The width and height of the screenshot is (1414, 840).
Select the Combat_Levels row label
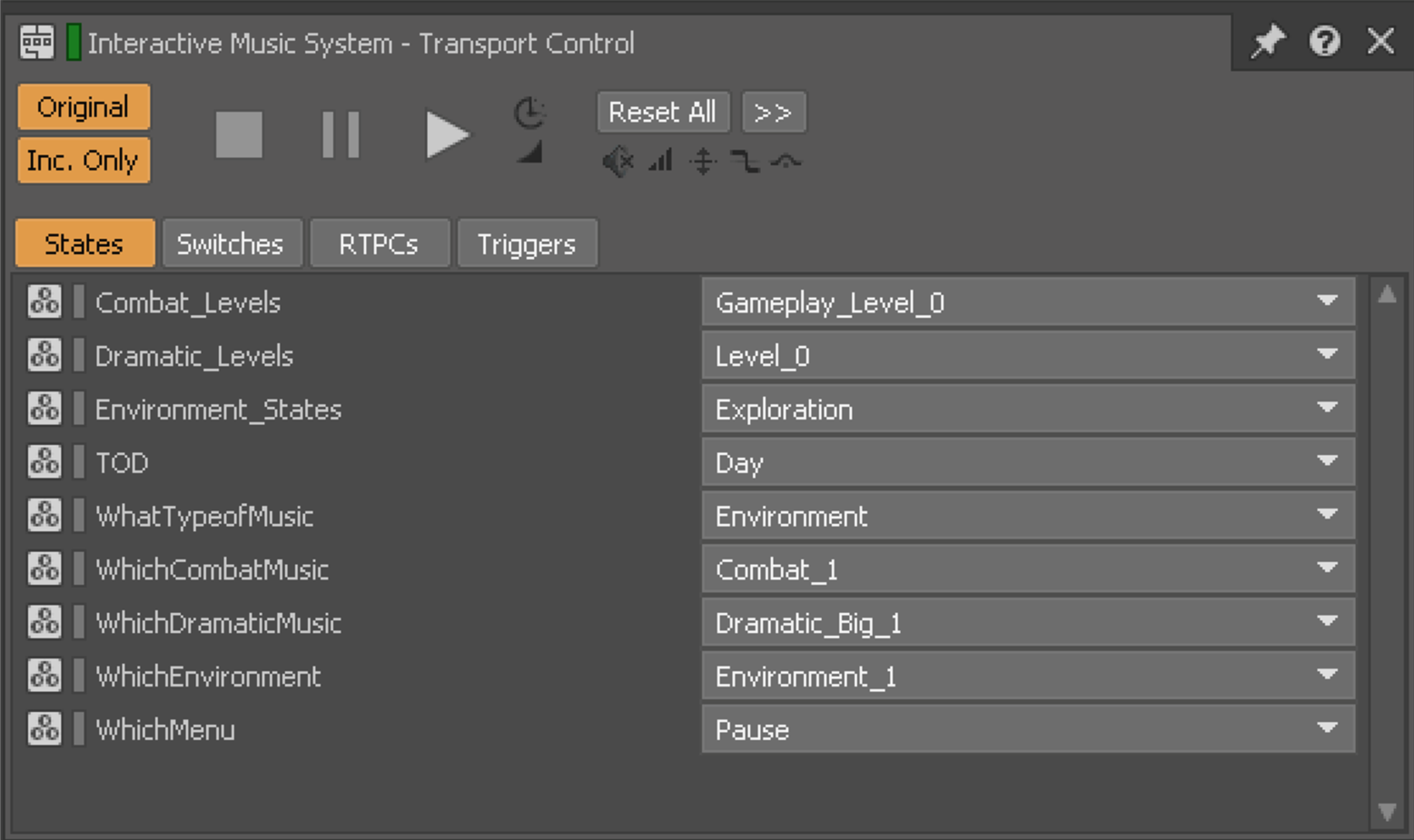click(188, 302)
